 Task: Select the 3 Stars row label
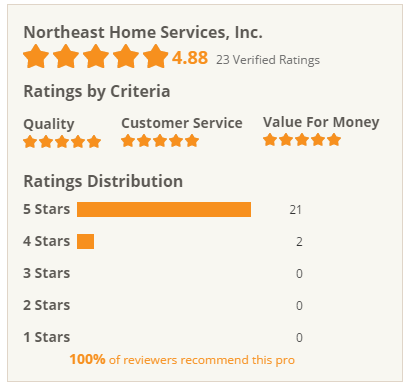pyautogui.click(x=47, y=273)
